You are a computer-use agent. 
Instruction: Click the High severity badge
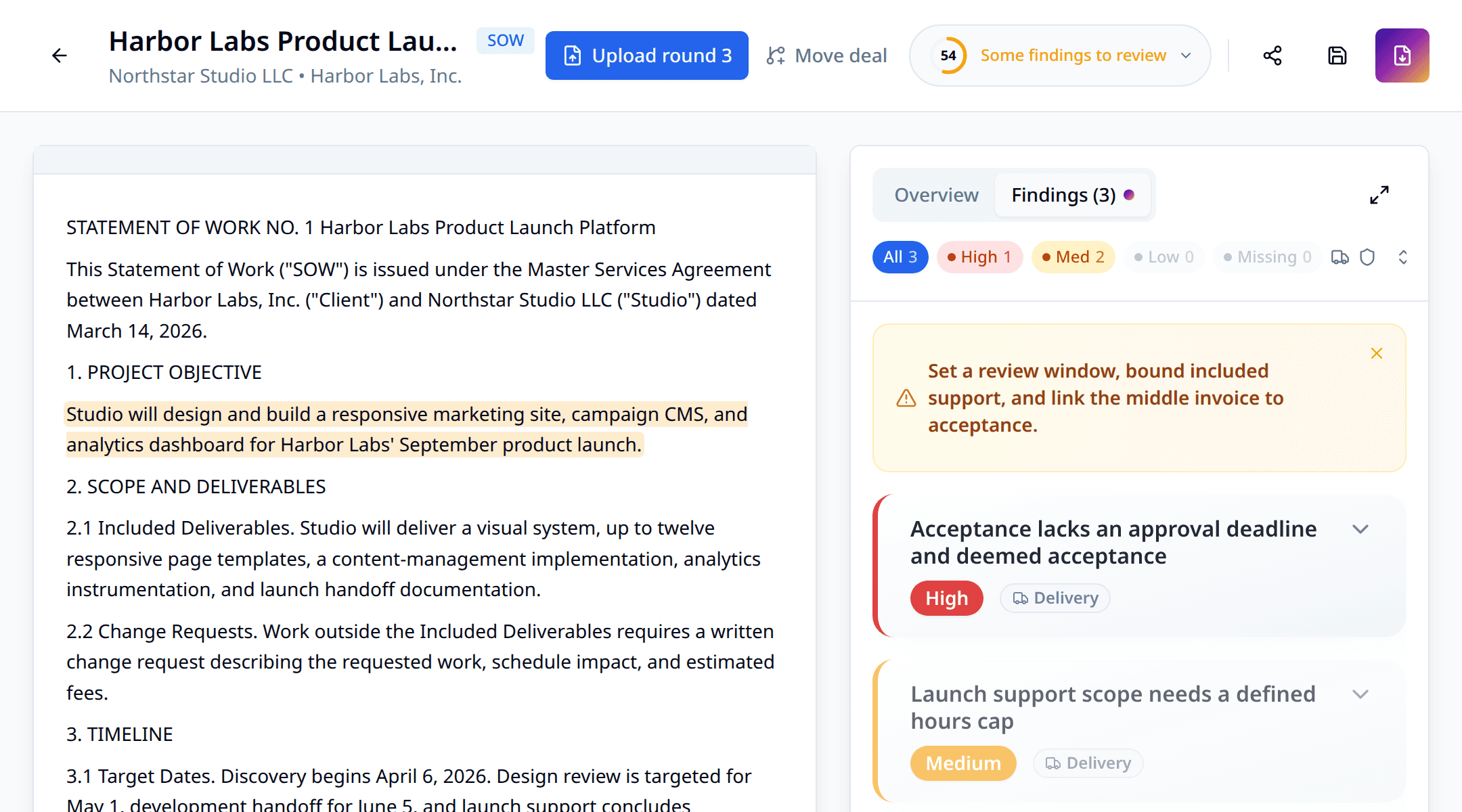(x=947, y=598)
